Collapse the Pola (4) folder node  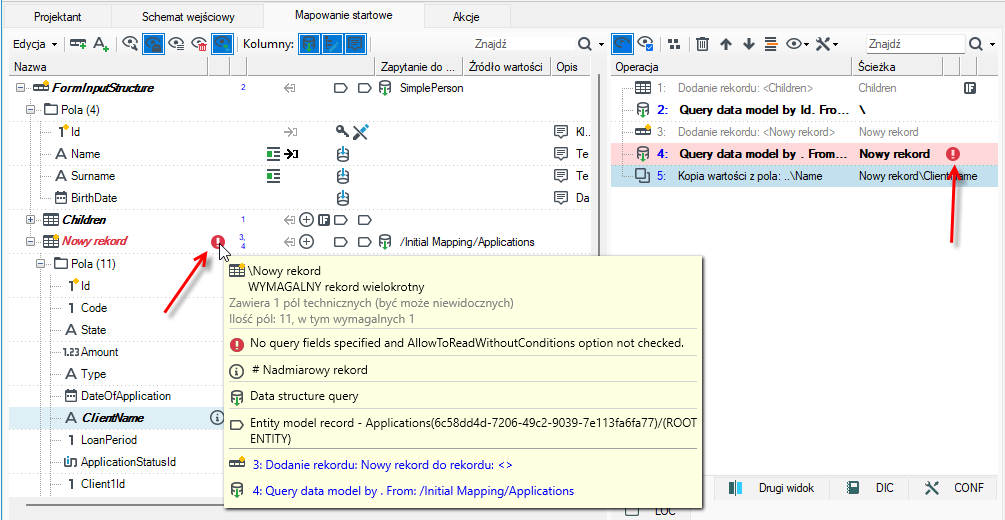coord(29,110)
